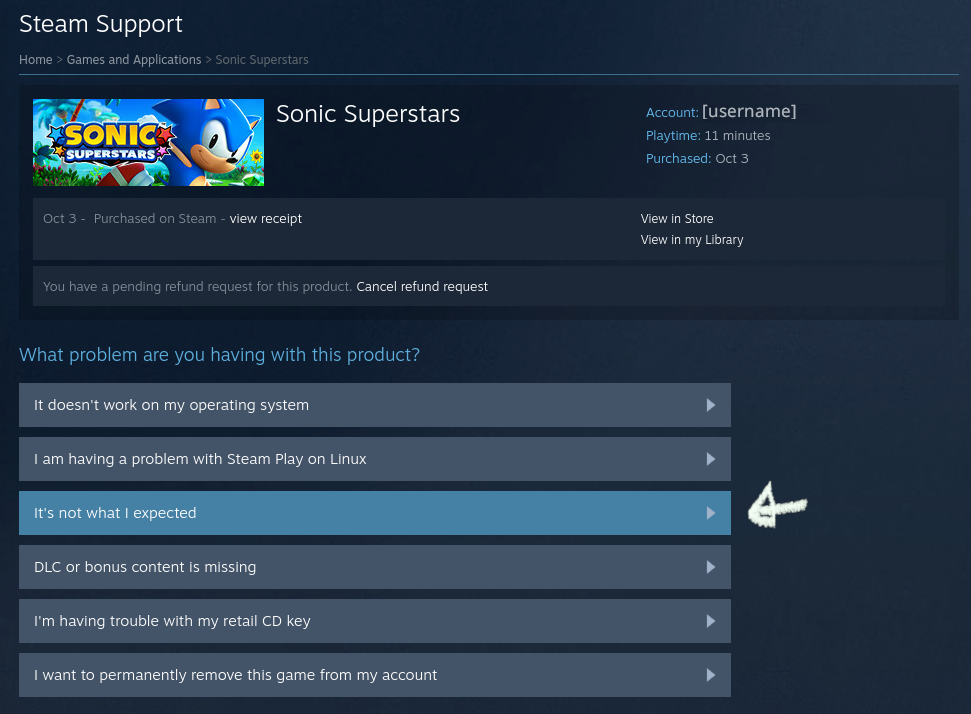Click the Sonic Superstars breadcrumb text
The image size is (971, 714).
[262, 60]
